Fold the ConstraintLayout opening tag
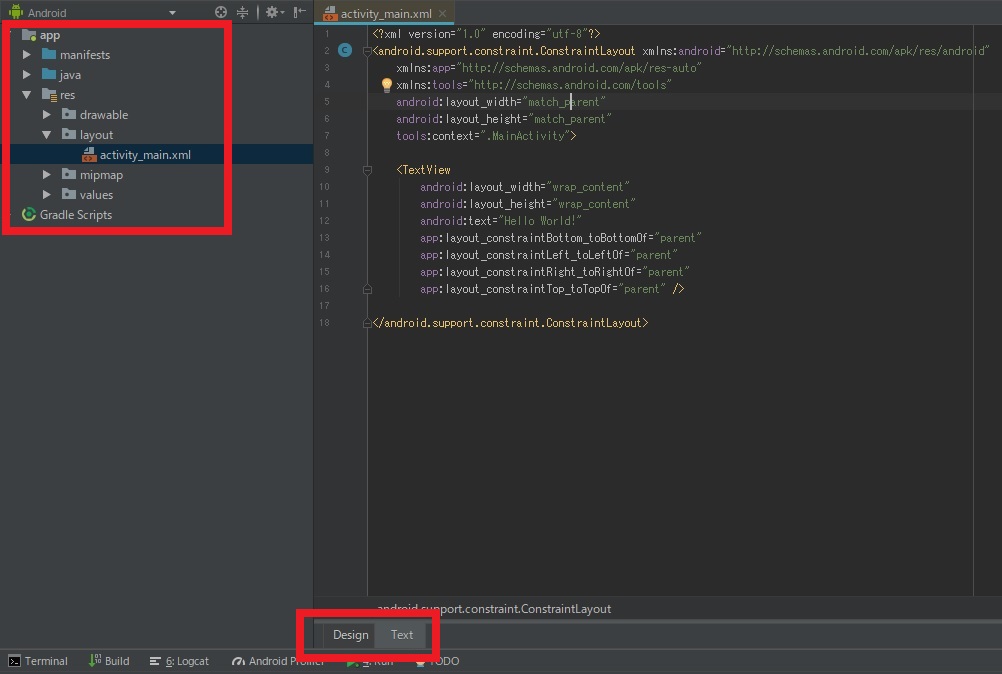This screenshot has width=1002, height=674. coord(367,51)
